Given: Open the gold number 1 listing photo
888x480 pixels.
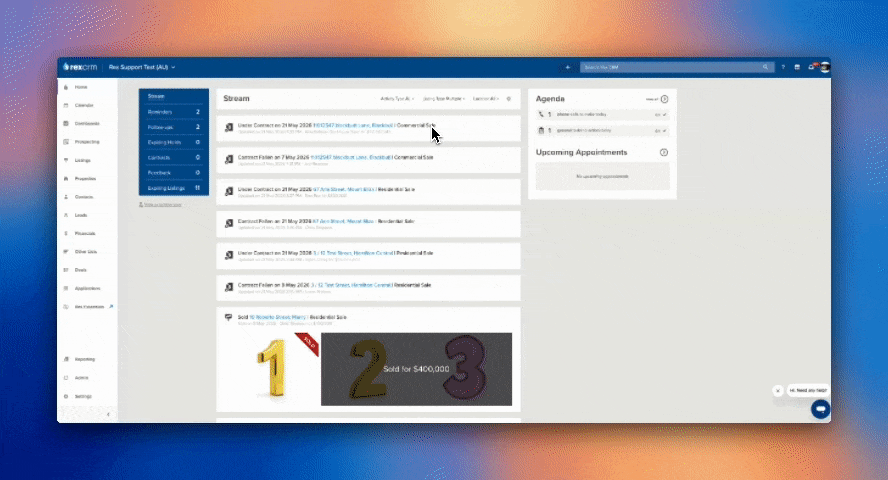Looking at the screenshot, I should click(x=271, y=369).
